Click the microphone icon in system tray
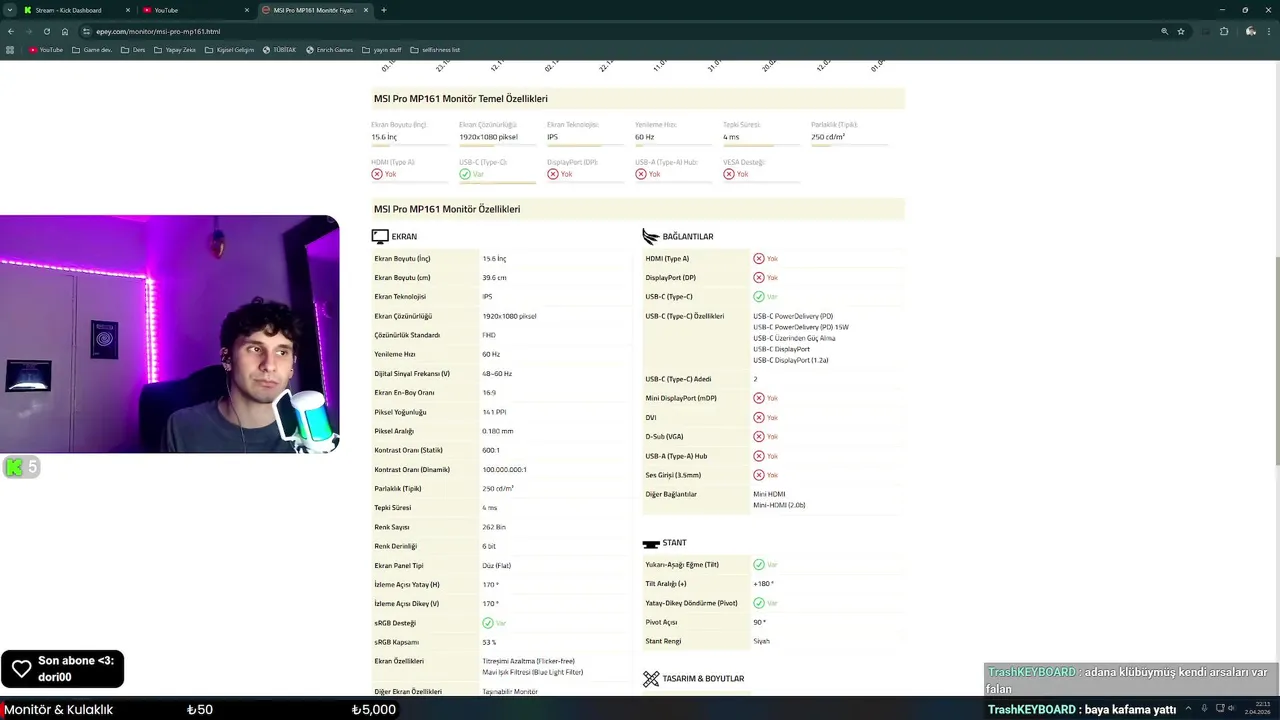1280x720 pixels. [x=1204, y=709]
